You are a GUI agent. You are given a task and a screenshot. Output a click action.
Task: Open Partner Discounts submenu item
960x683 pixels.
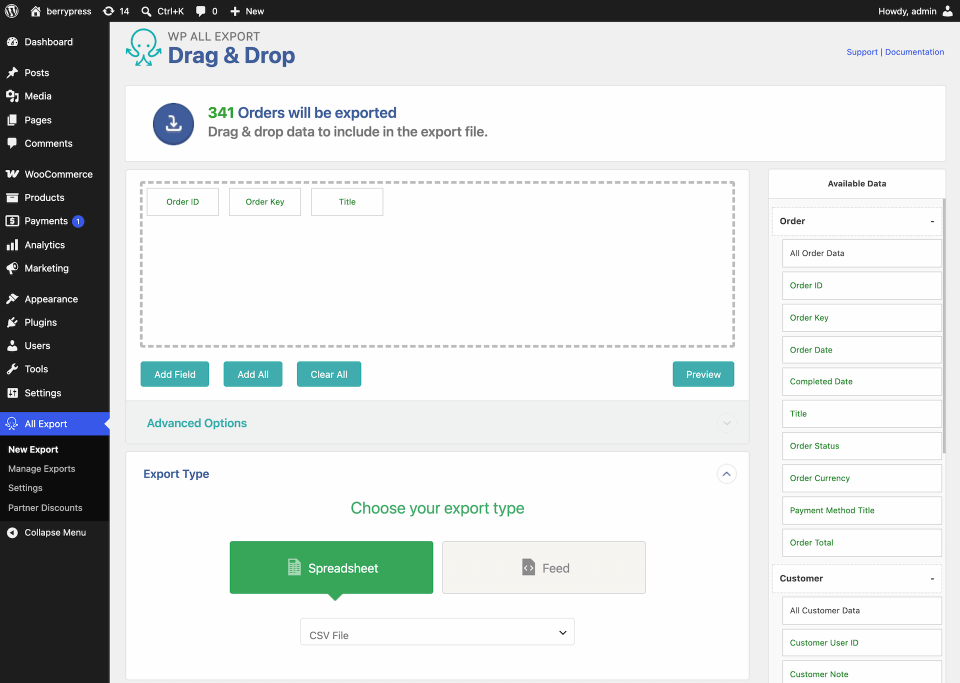[45, 508]
